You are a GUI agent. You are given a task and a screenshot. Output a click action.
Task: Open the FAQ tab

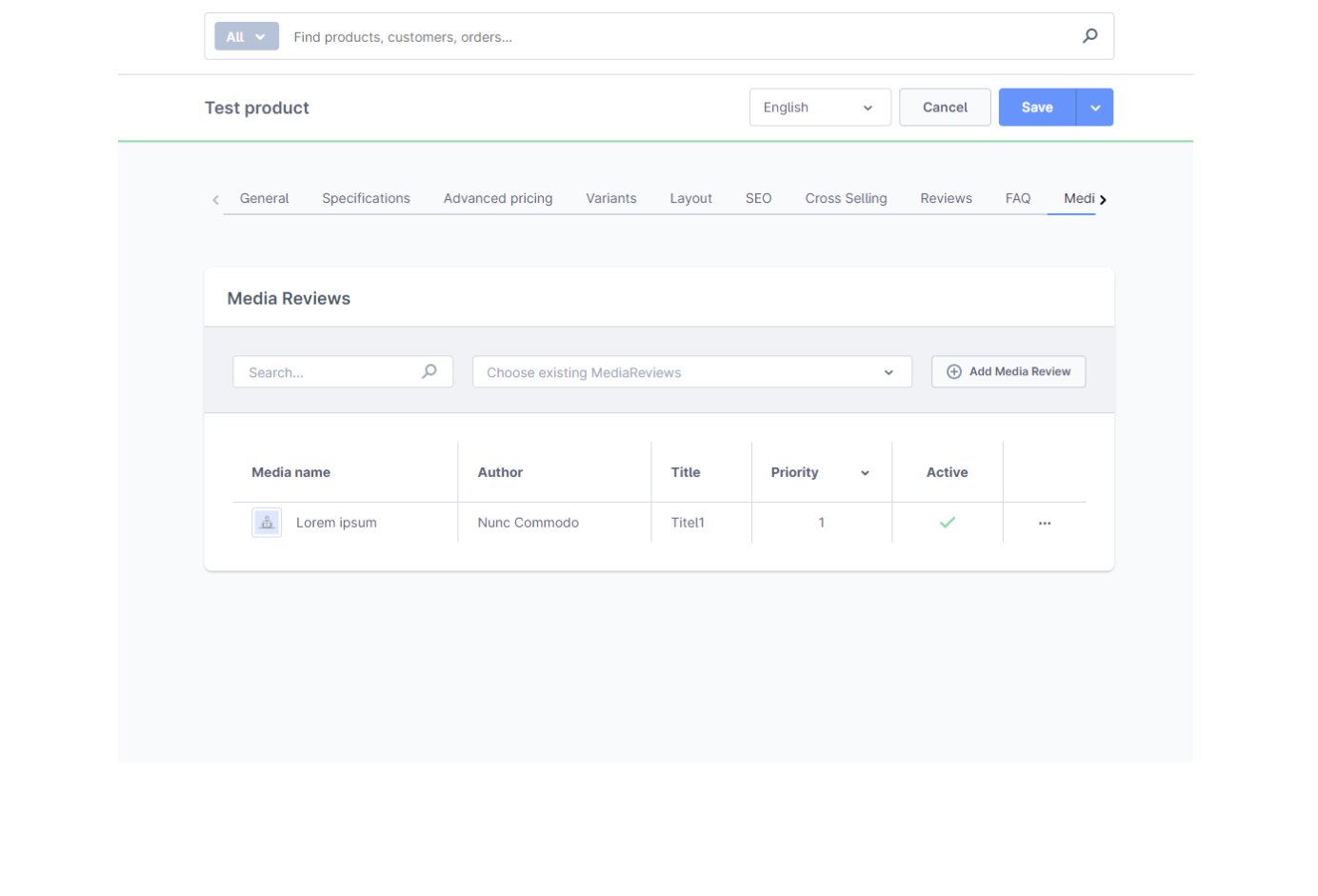1018,198
